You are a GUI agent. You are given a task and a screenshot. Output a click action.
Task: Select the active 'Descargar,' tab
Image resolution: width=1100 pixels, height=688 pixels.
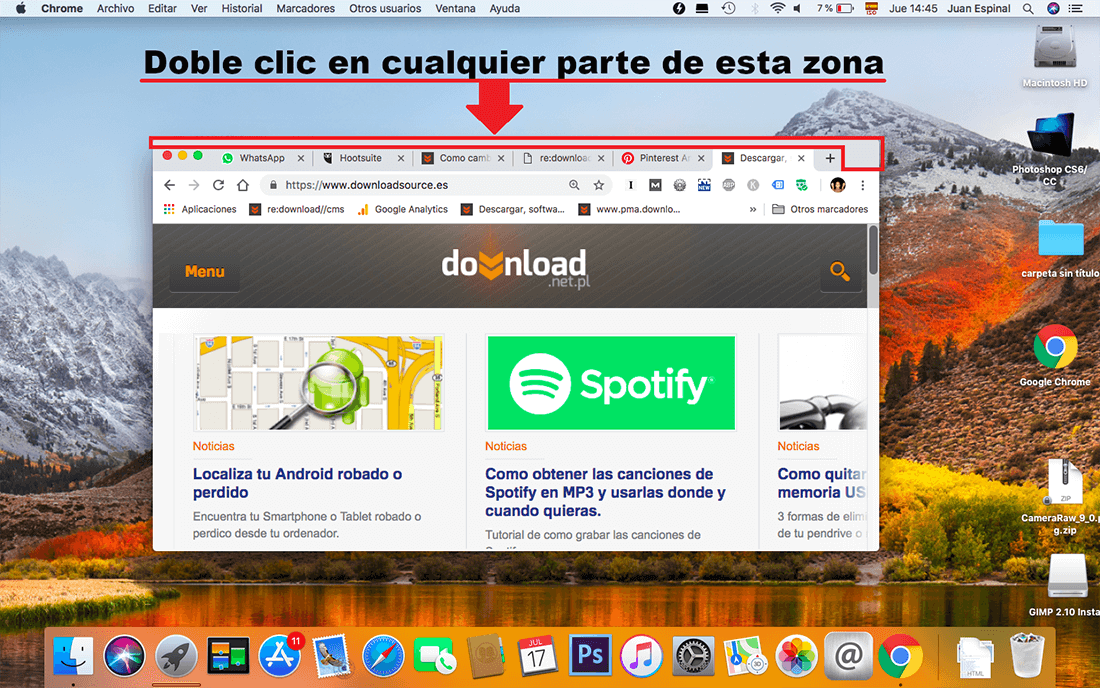[x=762, y=158]
